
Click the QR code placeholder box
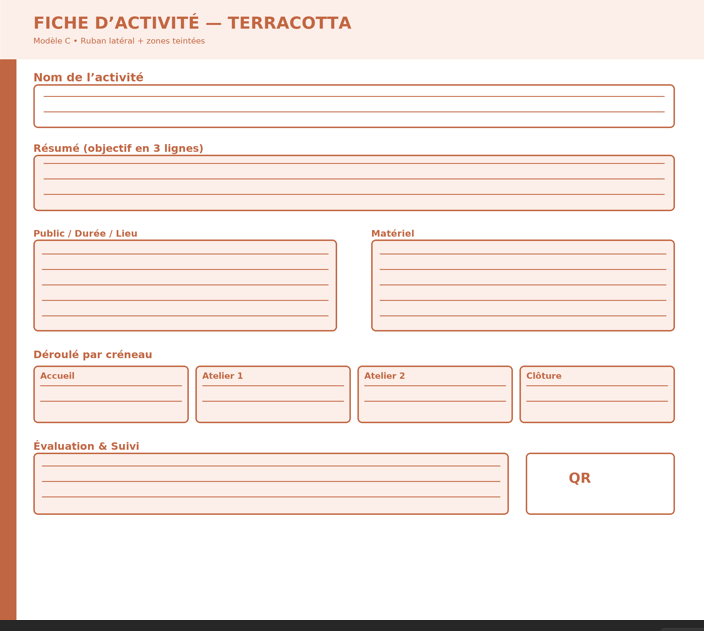(x=600, y=484)
